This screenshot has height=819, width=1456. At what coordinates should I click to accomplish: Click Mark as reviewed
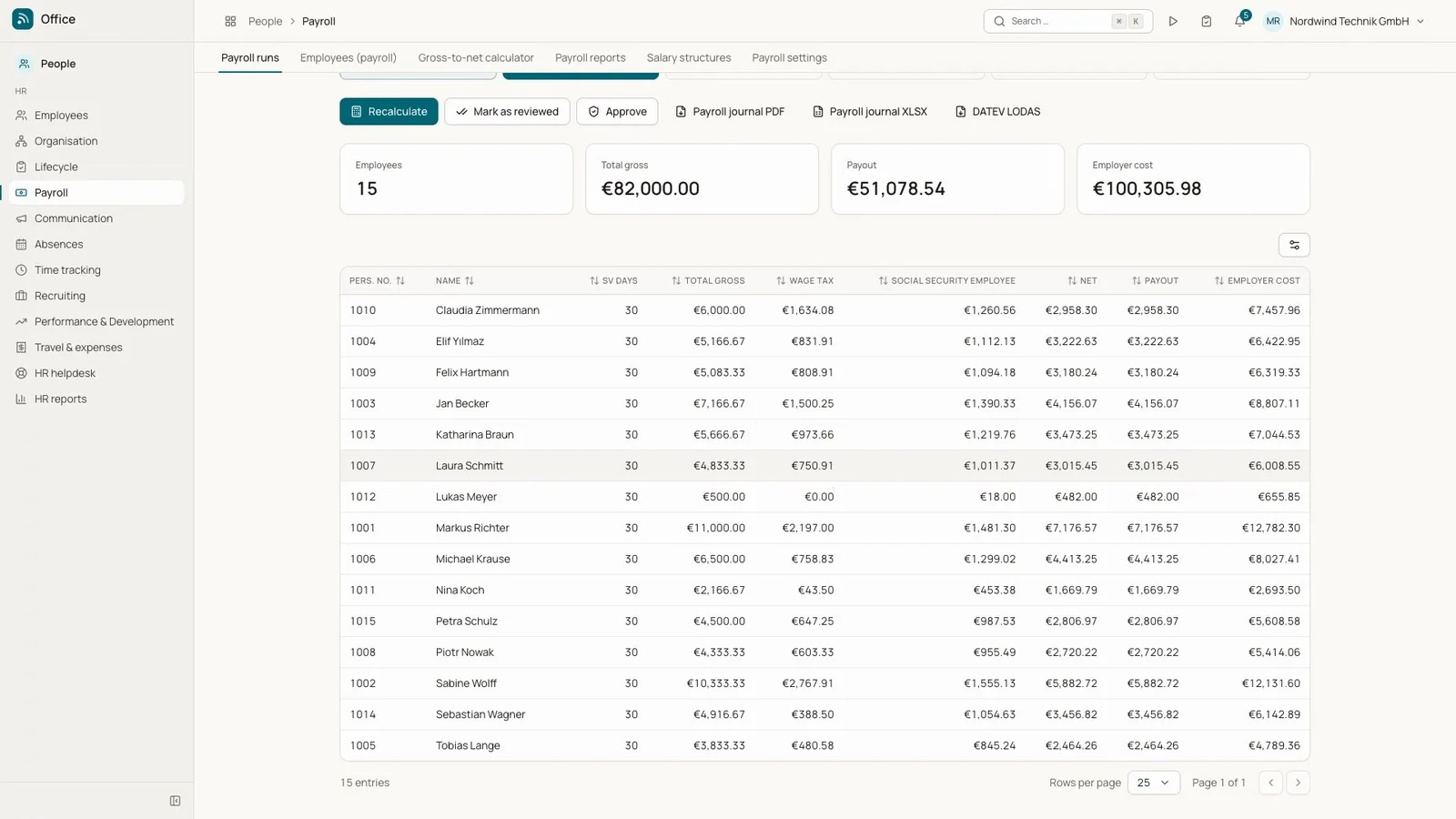pos(507,111)
